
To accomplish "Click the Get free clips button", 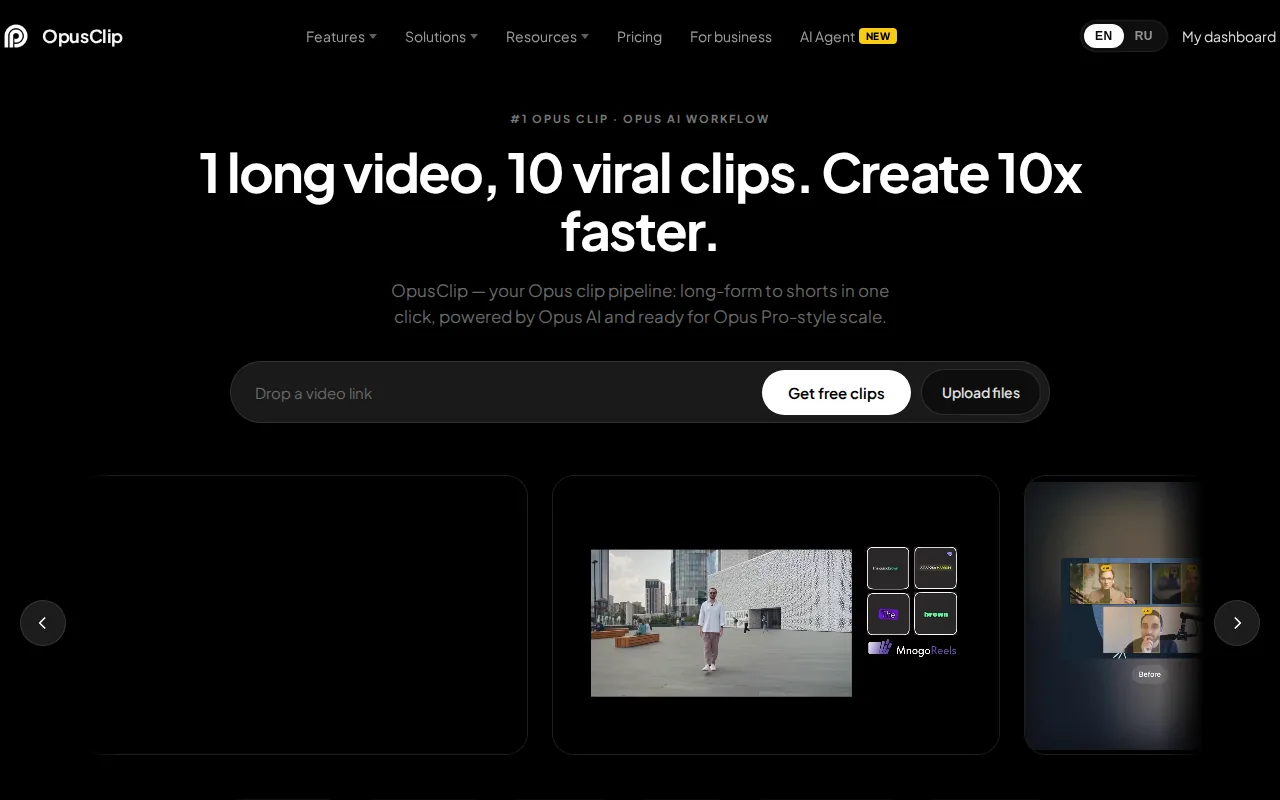I will [836, 393].
